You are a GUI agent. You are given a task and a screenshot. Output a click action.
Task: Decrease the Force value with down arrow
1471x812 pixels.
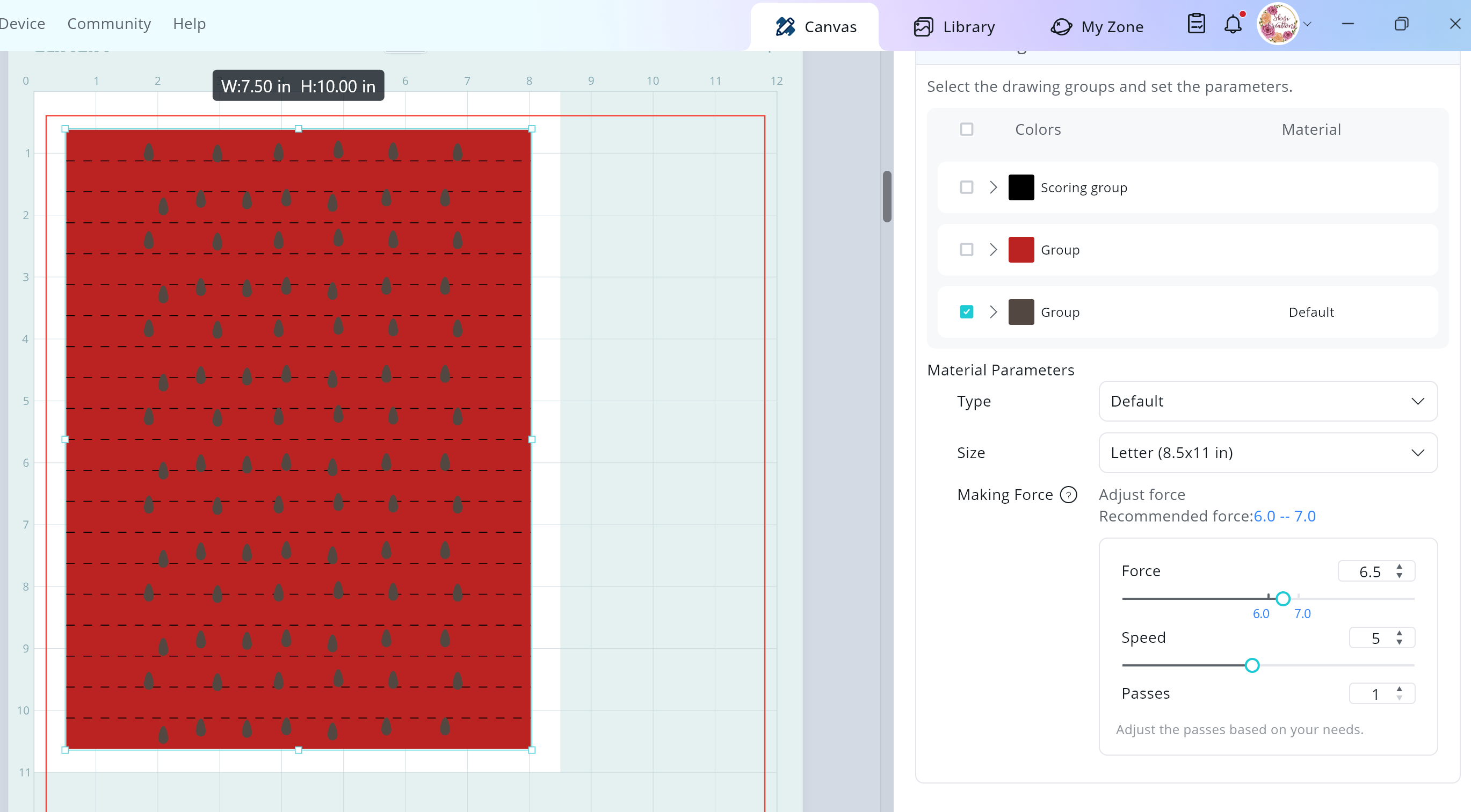(1399, 576)
